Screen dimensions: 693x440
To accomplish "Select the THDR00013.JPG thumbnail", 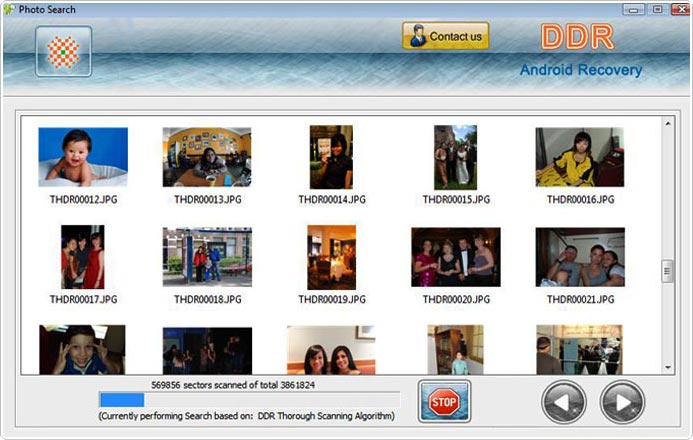I will pos(207,157).
